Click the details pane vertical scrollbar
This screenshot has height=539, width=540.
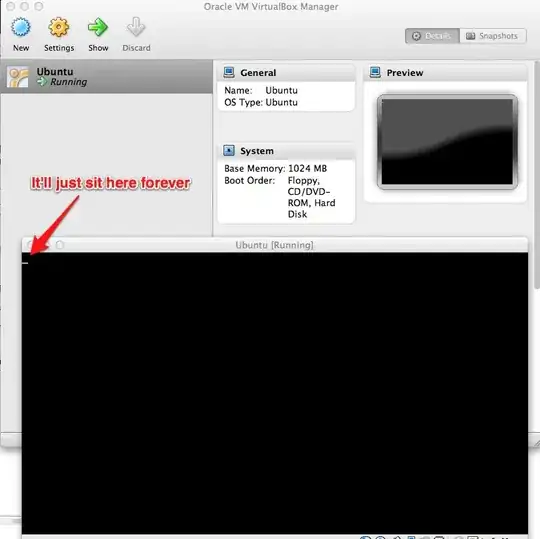[x=537, y=176]
